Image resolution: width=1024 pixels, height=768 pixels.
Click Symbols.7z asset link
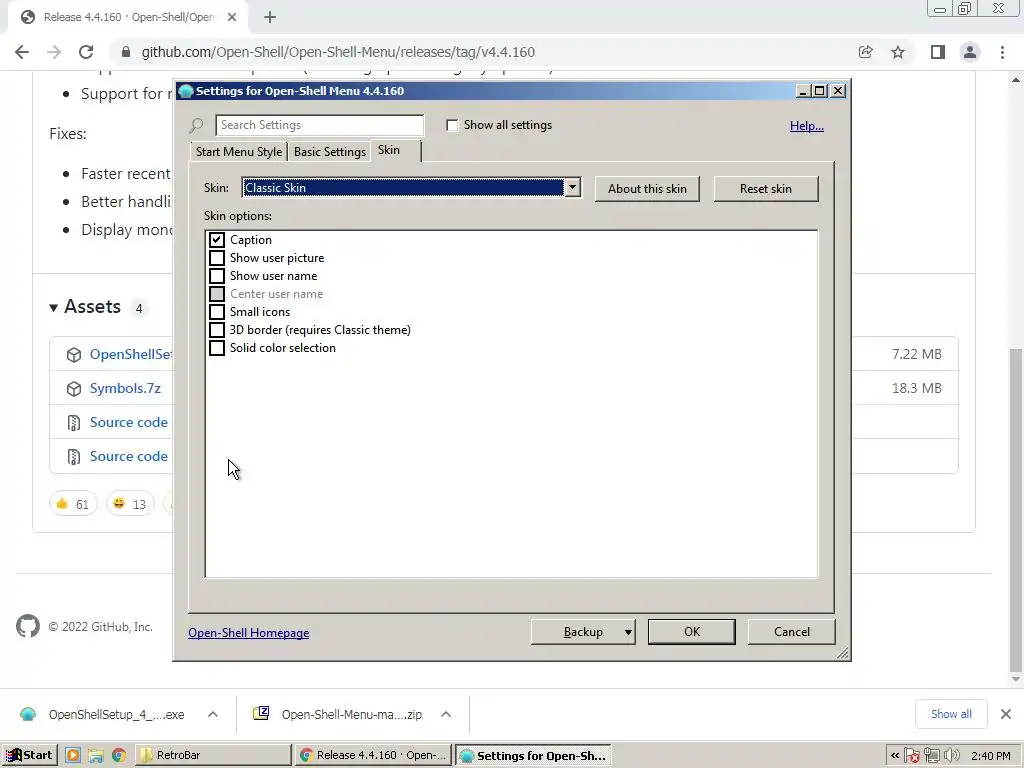(x=125, y=389)
